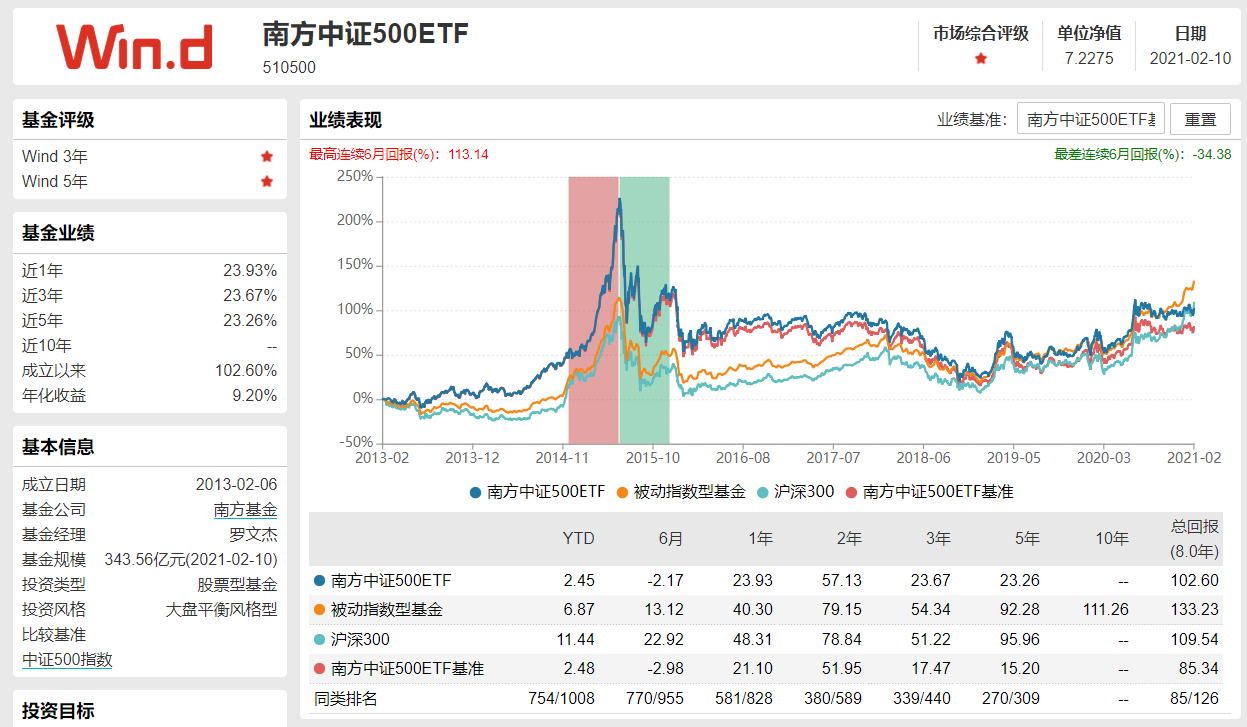Image resolution: width=1247 pixels, height=727 pixels.
Task: Click the 3年 column header
Action: pyautogui.click(x=937, y=538)
